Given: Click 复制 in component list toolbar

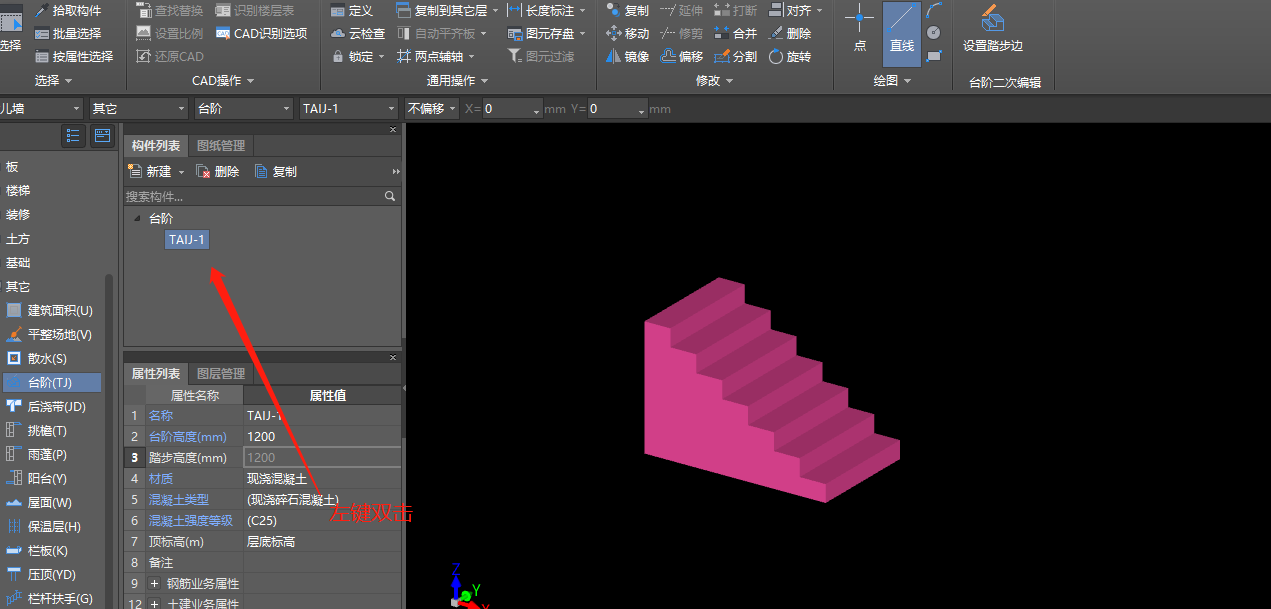Looking at the screenshot, I should coord(276,172).
